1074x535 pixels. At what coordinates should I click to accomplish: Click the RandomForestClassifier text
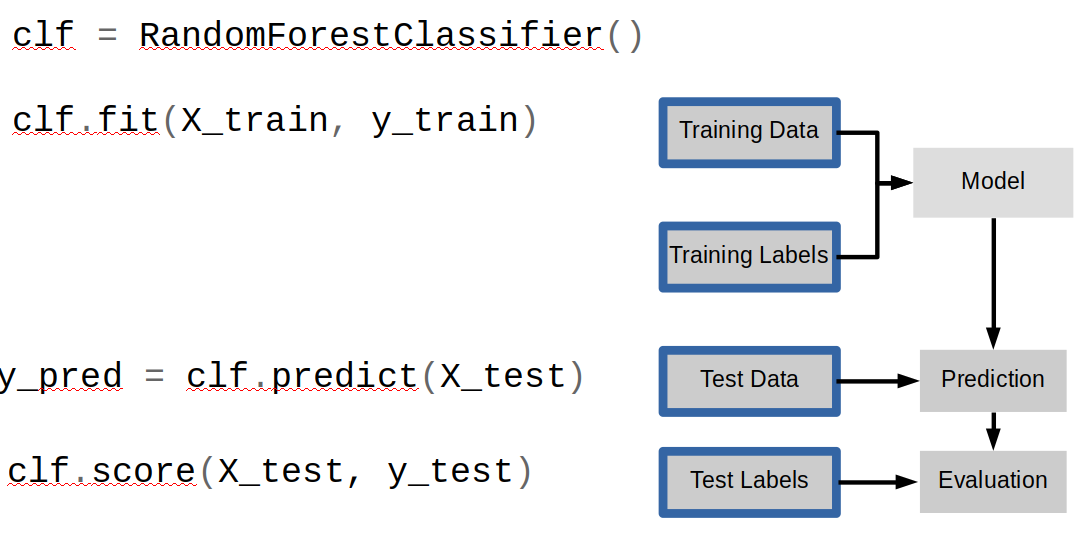(372, 36)
